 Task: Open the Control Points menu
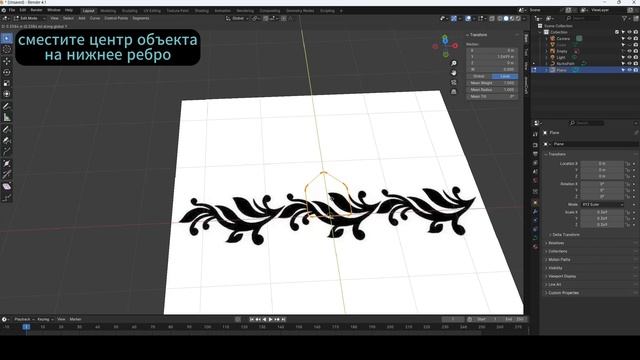pos(116,18)
